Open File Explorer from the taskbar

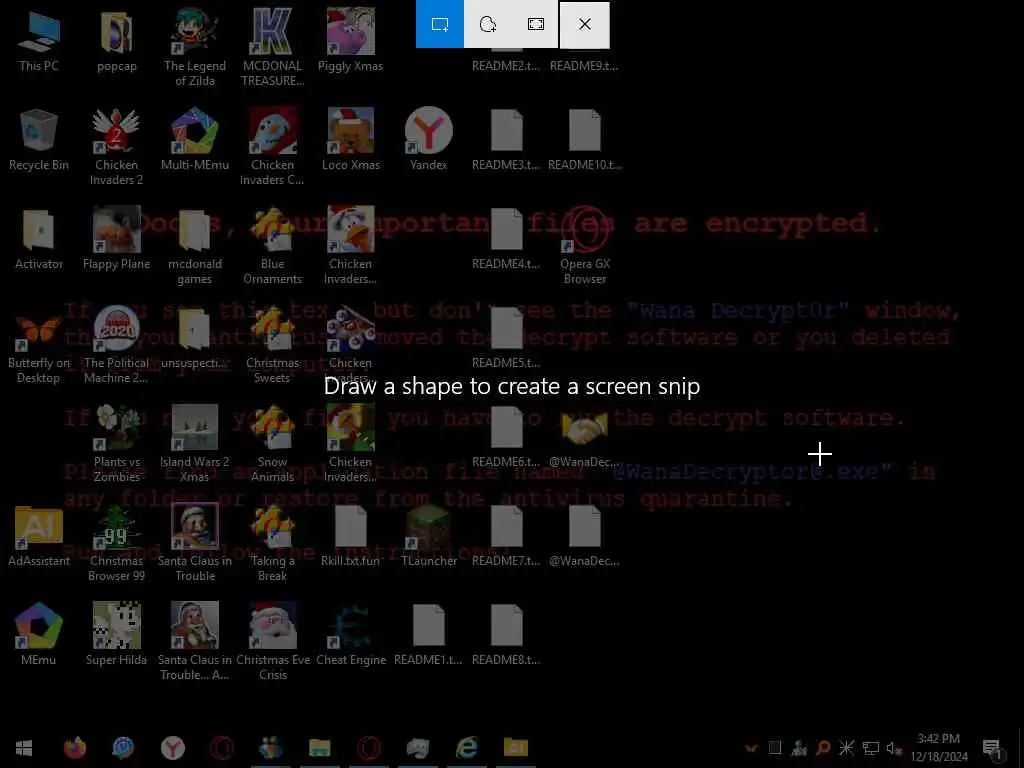pyautogui.click(x=319, y=748)
